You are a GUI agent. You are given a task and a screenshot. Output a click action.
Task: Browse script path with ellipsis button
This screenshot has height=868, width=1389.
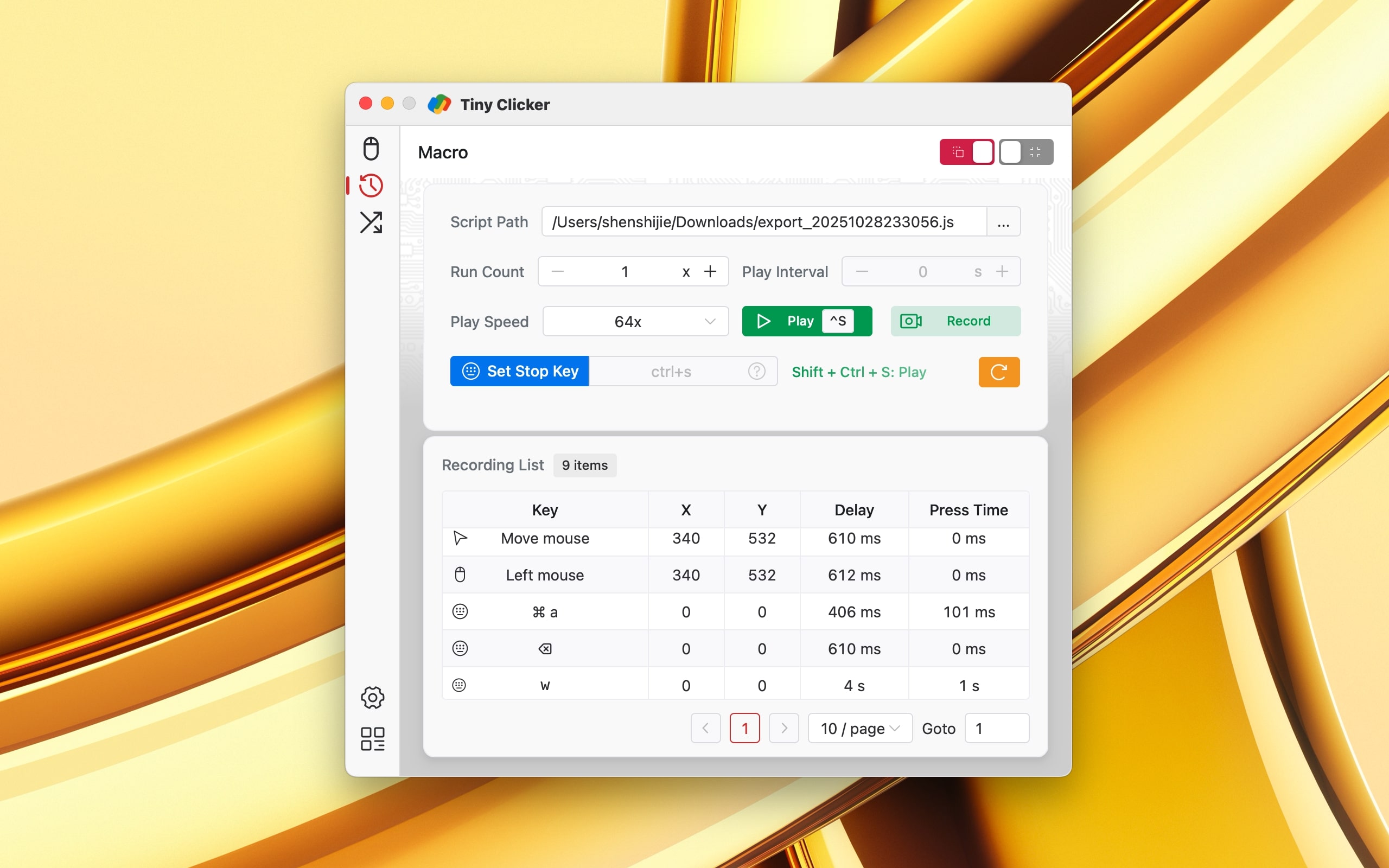tap(1003, 222)
